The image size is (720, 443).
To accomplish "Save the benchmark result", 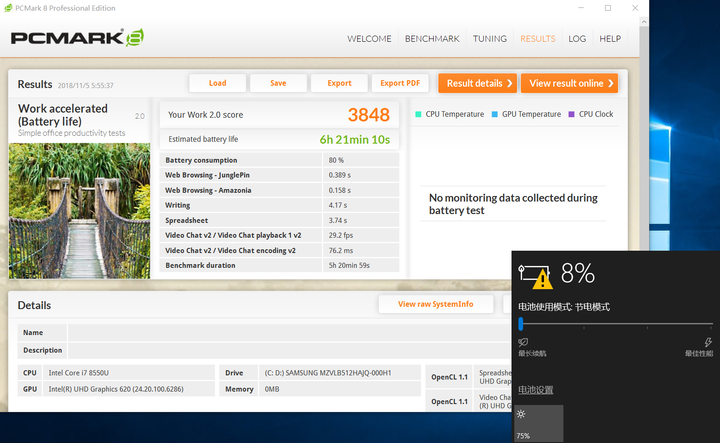I will (x=278, y=83).
